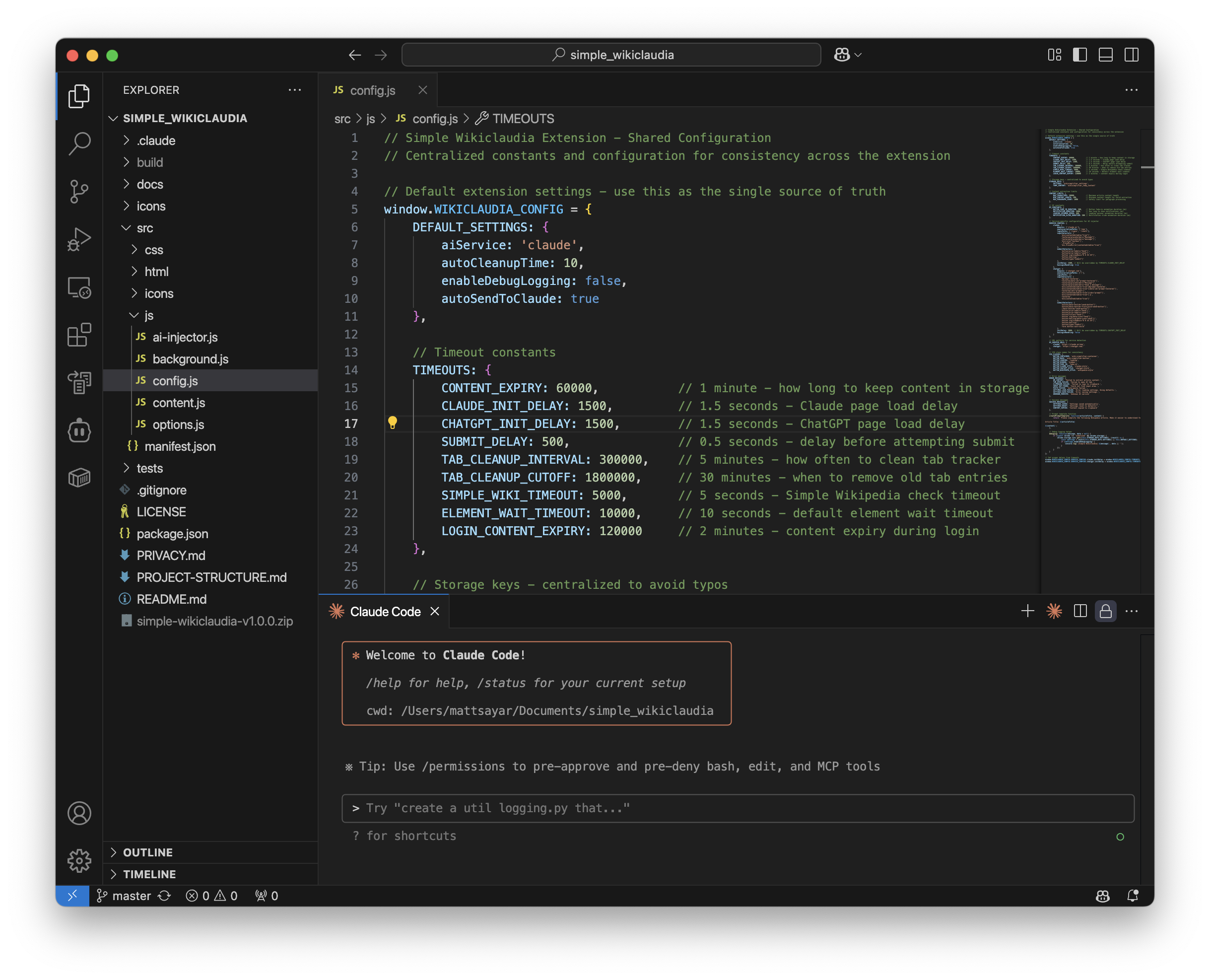Expand the css folder

pos(210,250)
